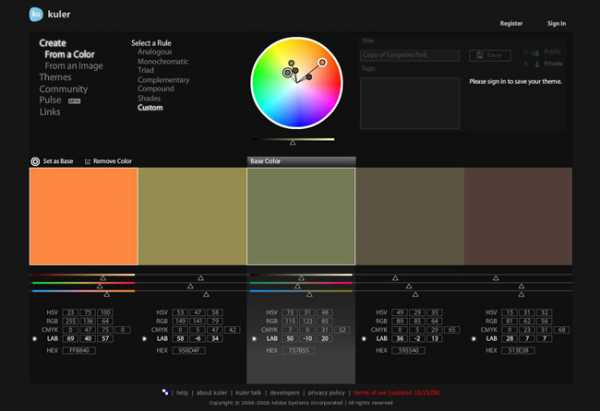Select the LAB radio button under the base color
This screenshot has width=600, height=411.
click(x=252, y=339)
